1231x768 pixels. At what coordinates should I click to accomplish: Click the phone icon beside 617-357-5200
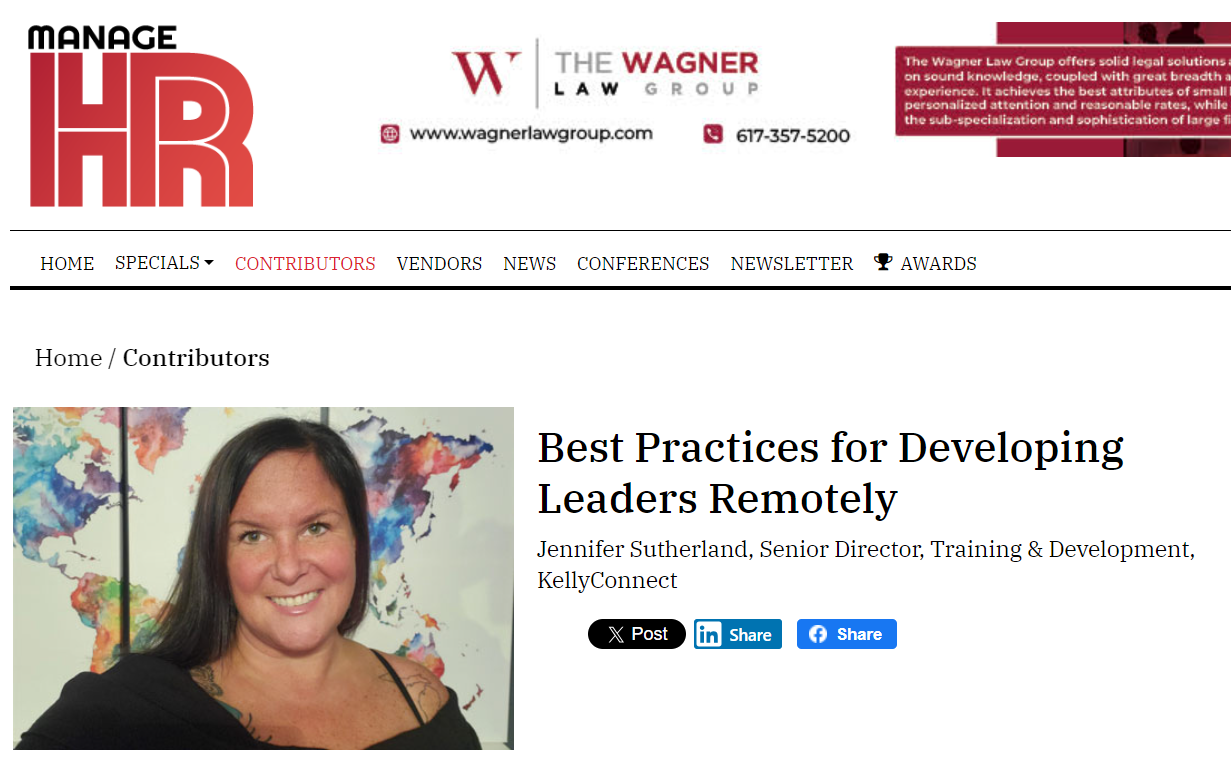(713, 134)
